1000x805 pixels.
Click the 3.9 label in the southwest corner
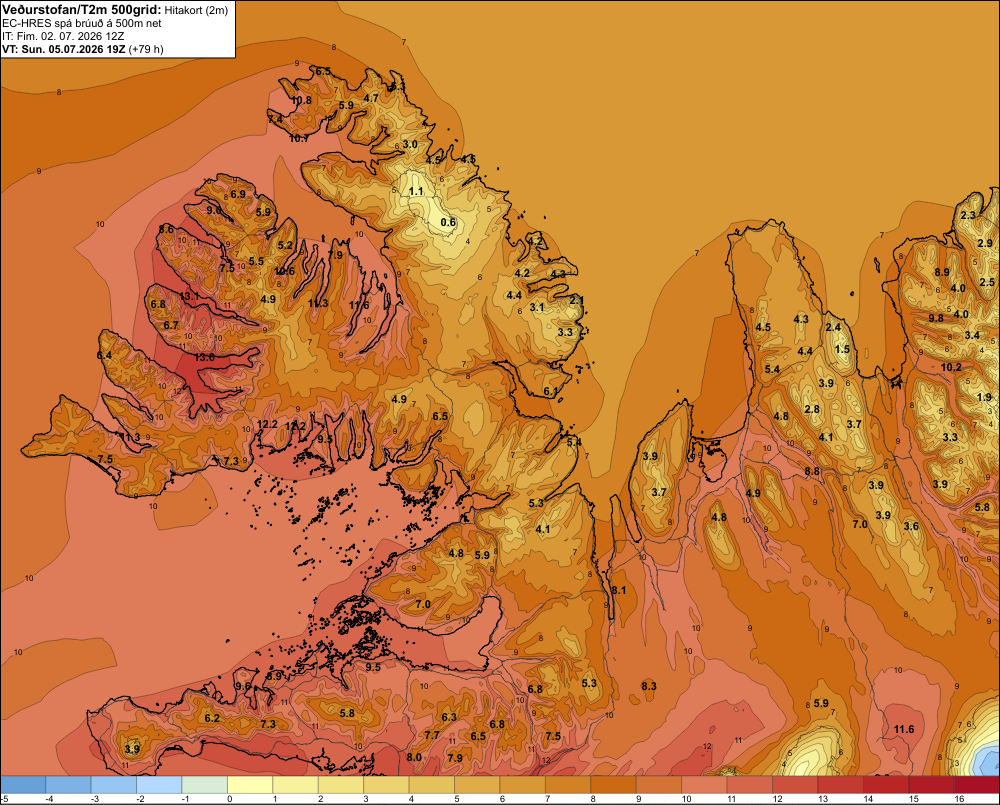coord(132,749)
